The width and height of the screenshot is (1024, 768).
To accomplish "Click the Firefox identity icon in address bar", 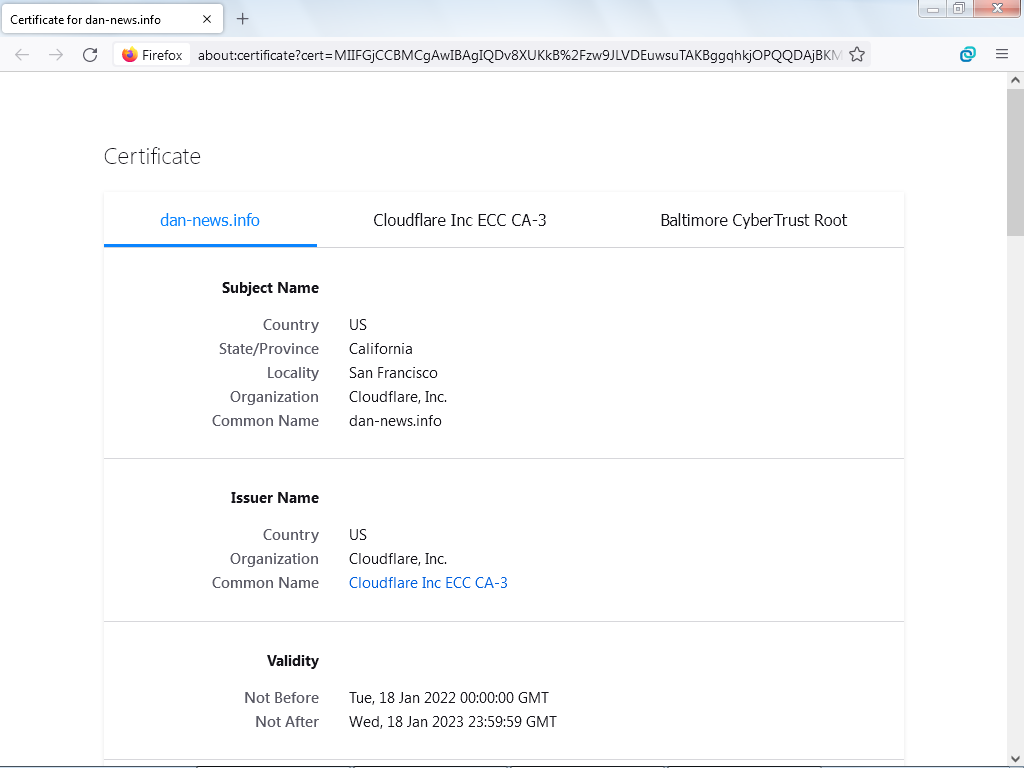I will [152, 55].
